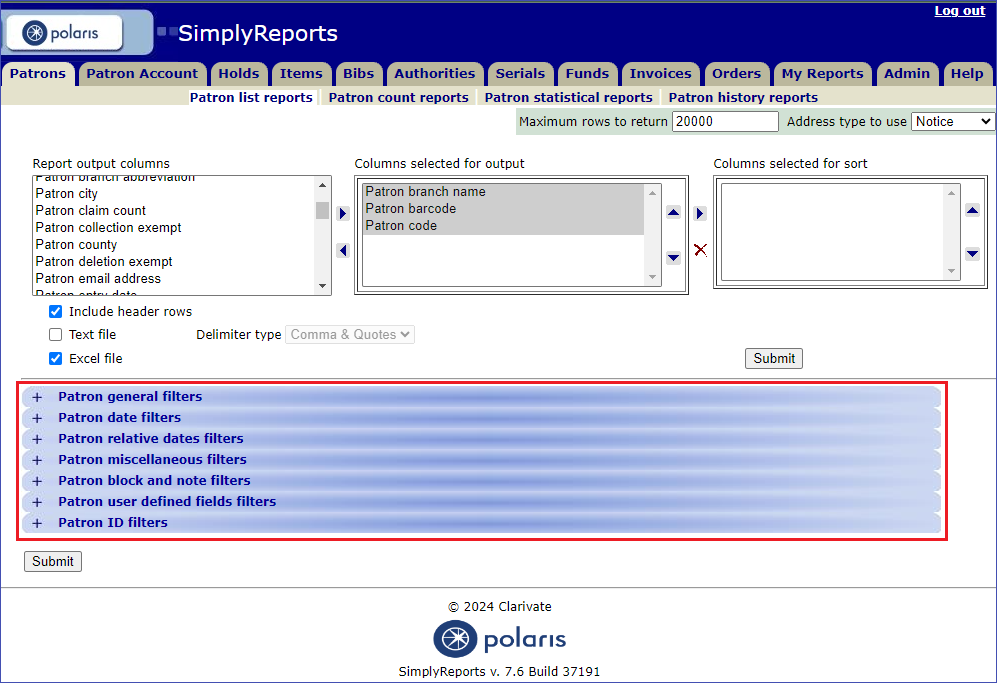Add selected column to output with right arrow
This screenshot has width=997, height=683.
(x=343, y=213)
